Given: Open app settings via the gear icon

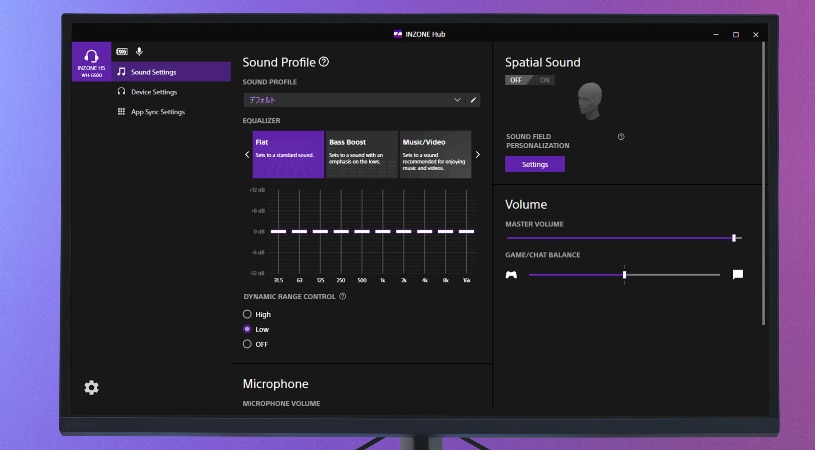Looking at the screenshot, I should pyautogui.click(x=91, y=388).
